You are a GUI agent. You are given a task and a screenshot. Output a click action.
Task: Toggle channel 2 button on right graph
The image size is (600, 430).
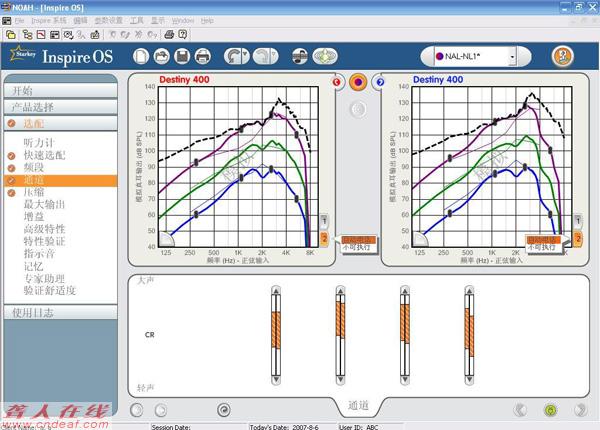[578, 239]
